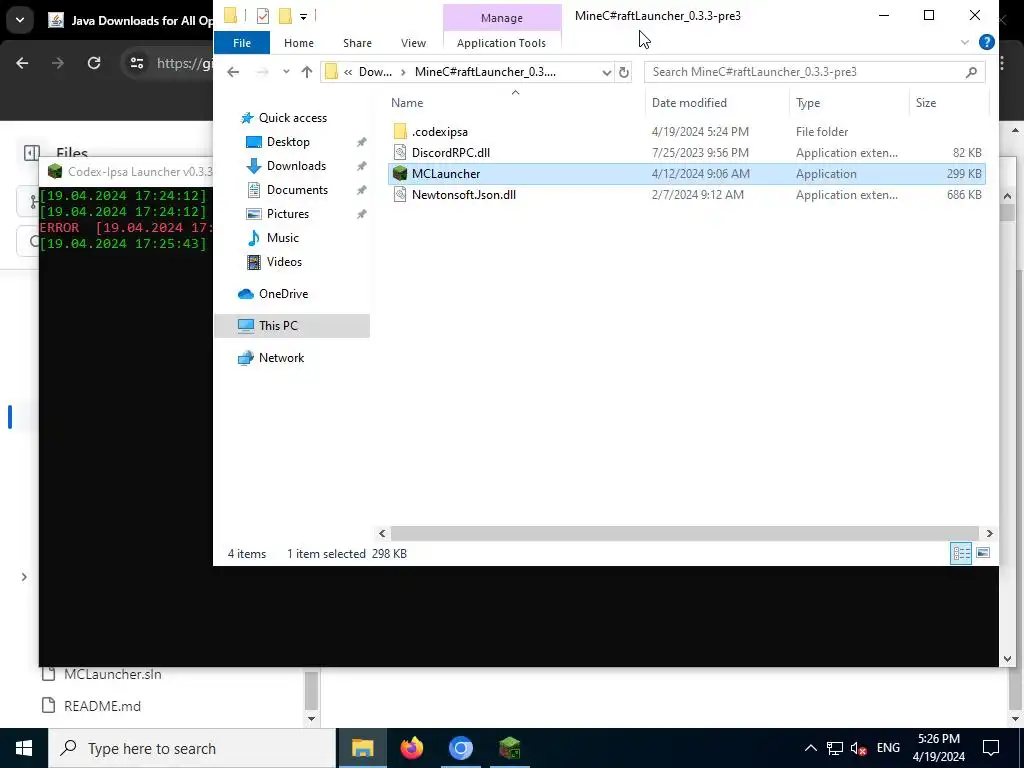Sort files by Date modified column
This screenshot has width=1024, height=768.
tap(689, 103)
